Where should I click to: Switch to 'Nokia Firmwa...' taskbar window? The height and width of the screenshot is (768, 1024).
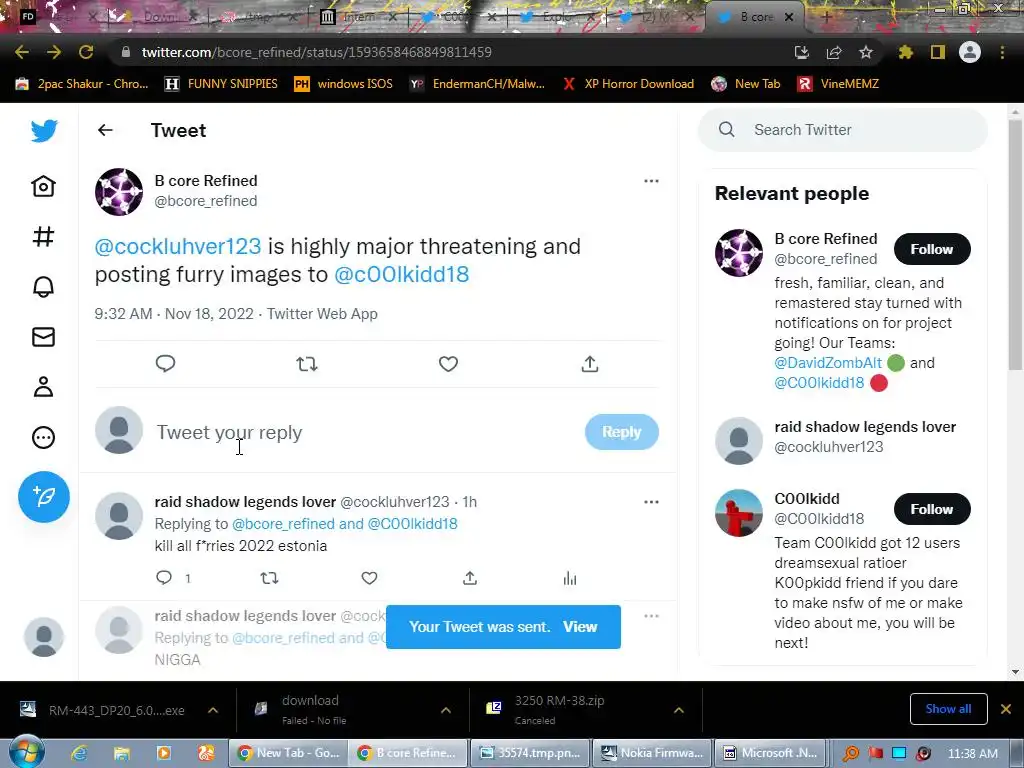(x=652, y=753)
